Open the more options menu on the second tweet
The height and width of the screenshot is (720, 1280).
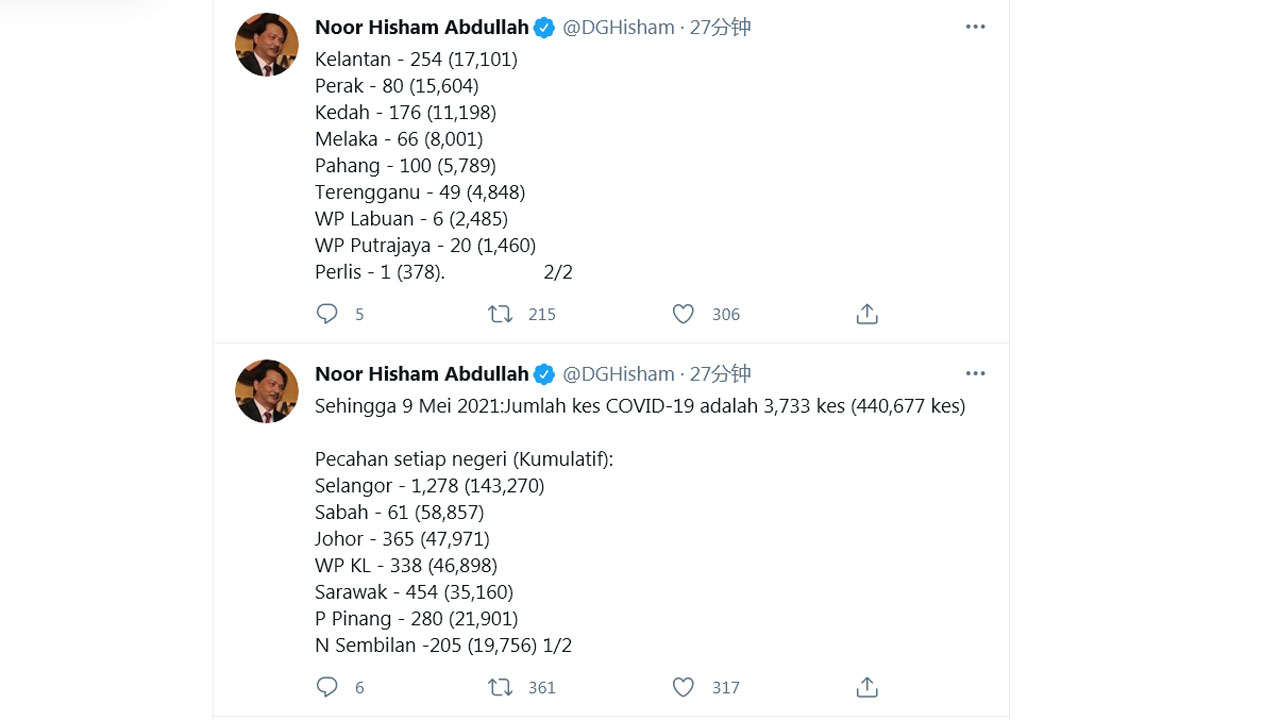[975, 373]
